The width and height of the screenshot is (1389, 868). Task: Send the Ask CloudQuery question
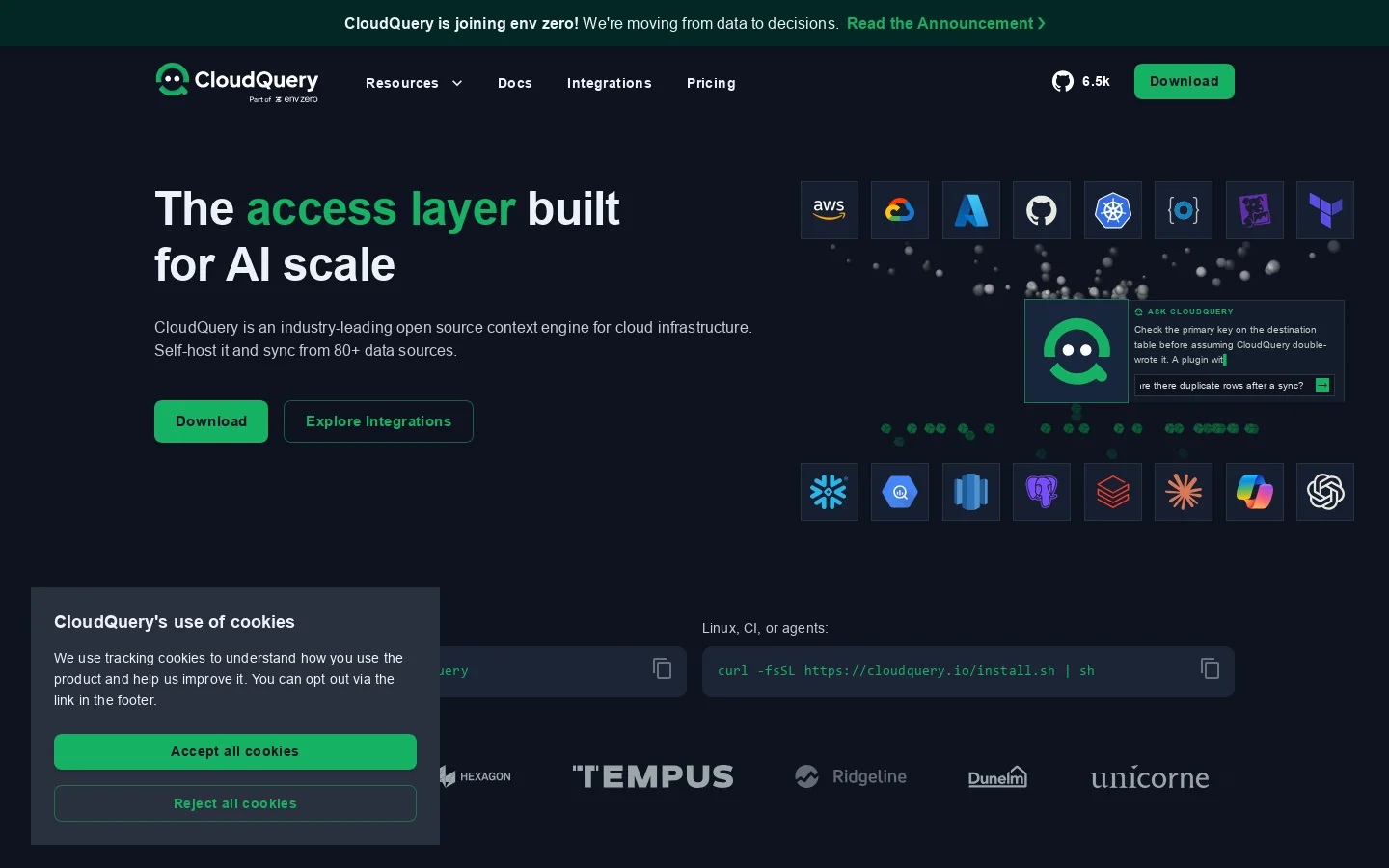pos(1322,386)
